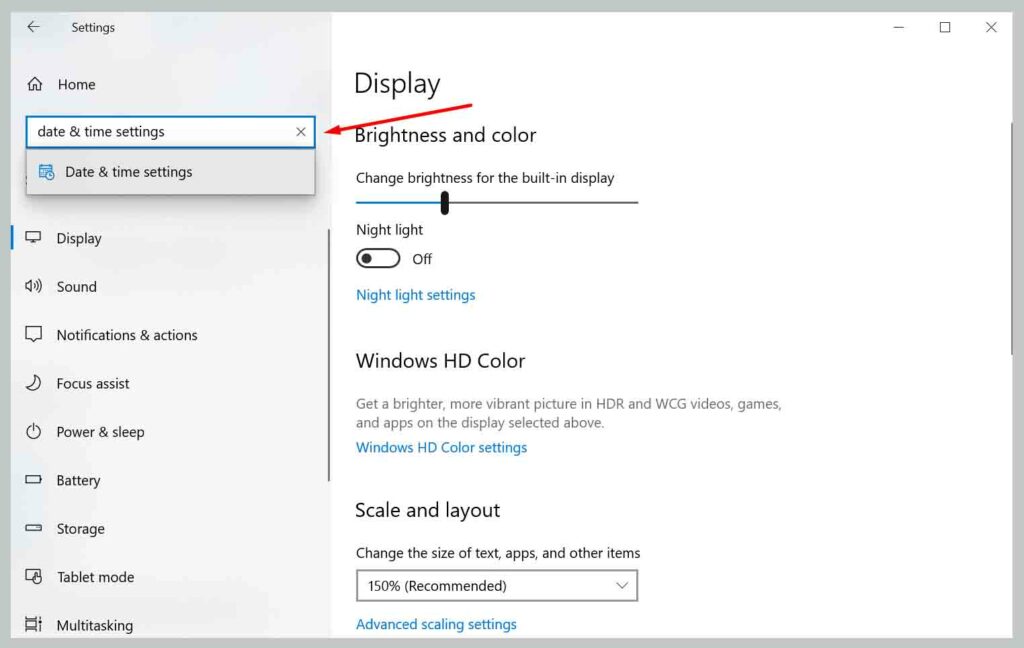The width and height of the screenshot is (1024, 648).
Task: Click the back arrow in Settings
Action: pos(33,27)
